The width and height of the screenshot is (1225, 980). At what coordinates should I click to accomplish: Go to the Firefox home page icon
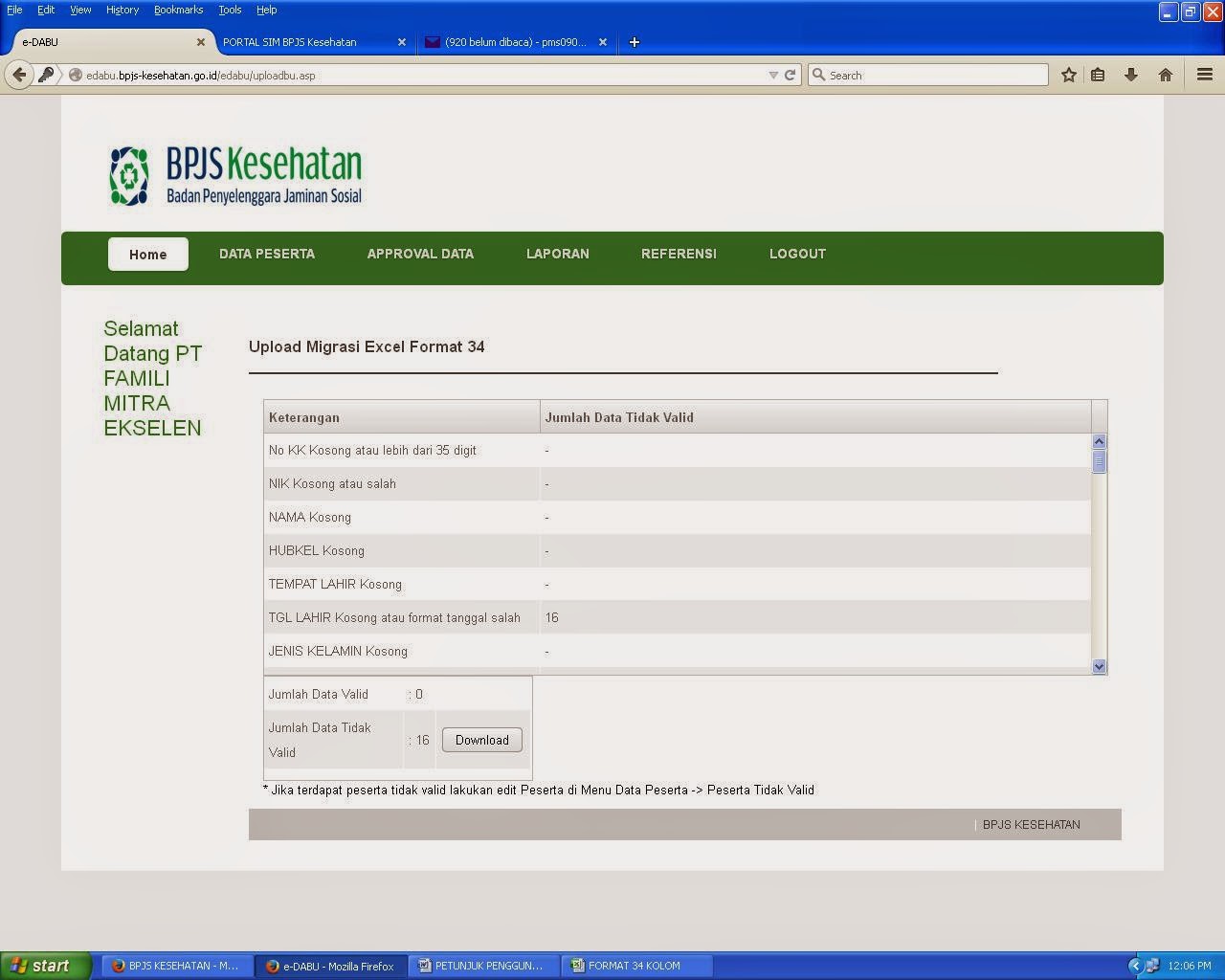point(1166,75)
